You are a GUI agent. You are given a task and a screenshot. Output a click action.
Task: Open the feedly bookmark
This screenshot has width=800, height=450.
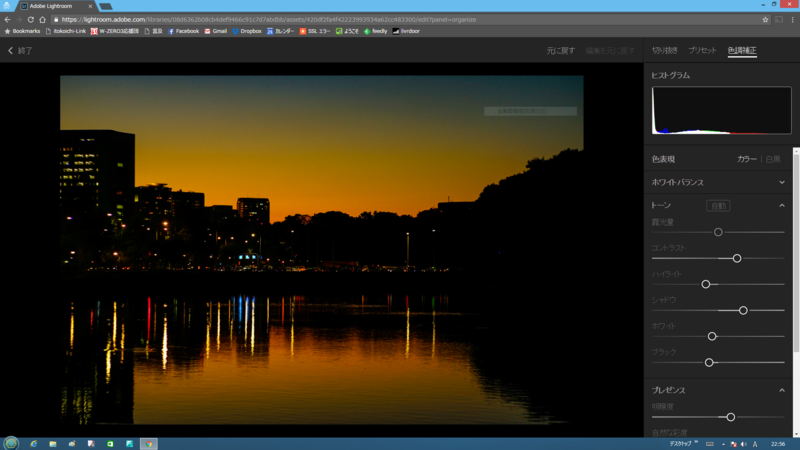click(x=376, y=31)
